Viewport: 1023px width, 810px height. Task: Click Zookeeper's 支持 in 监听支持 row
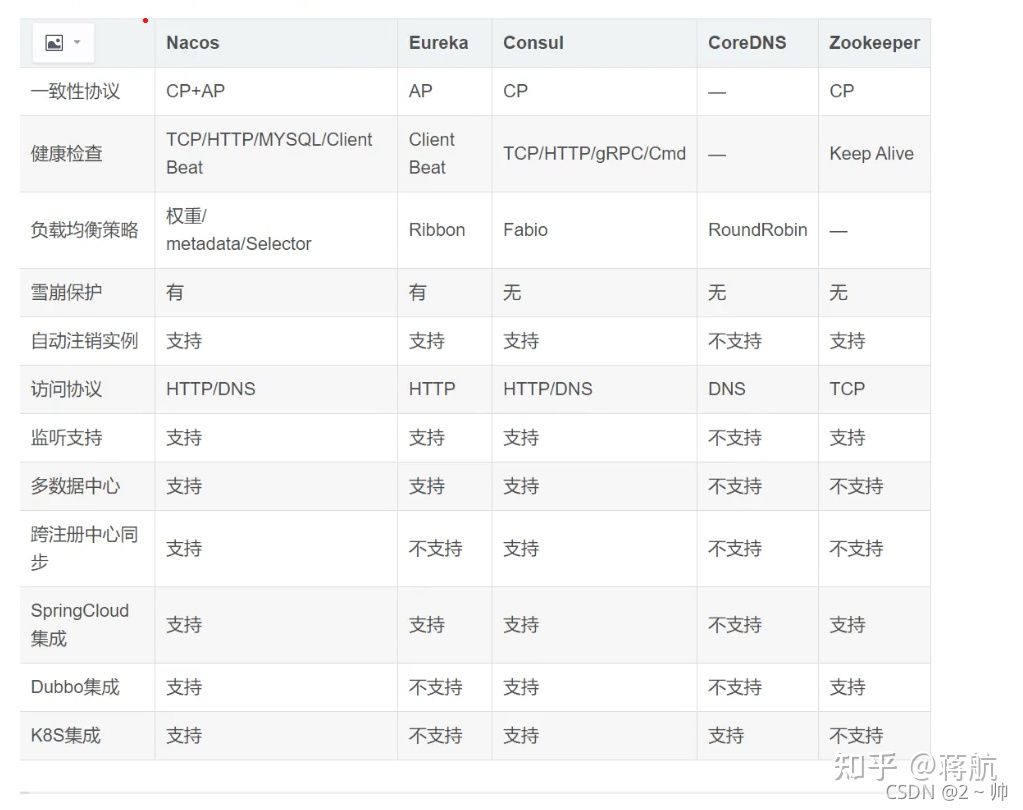click(x=847, y=438)
